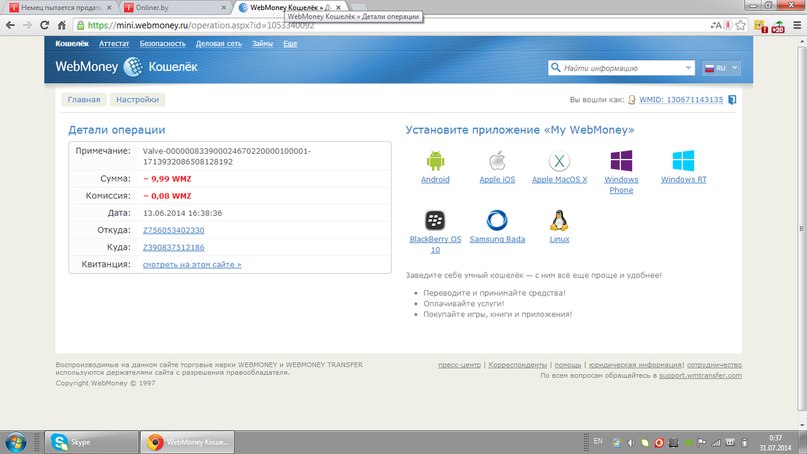Click the translate page icon in address bar
Viewport: 807px width, 454px height.
(x=716, y=25)
